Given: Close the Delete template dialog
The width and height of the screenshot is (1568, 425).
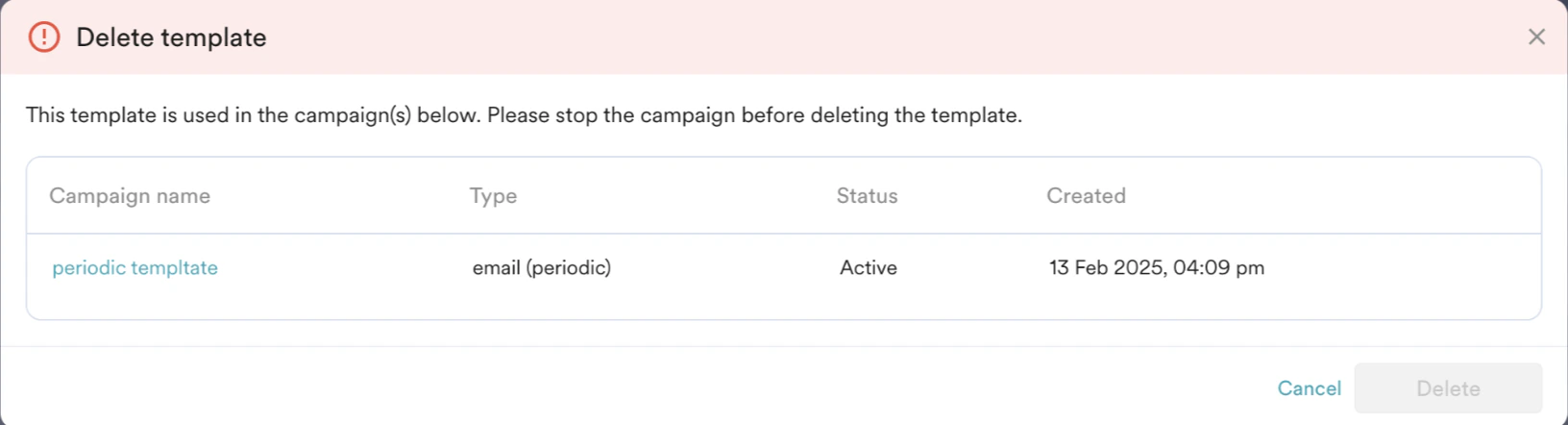Looking at the screenshot, I should [x=1536, y=37].
